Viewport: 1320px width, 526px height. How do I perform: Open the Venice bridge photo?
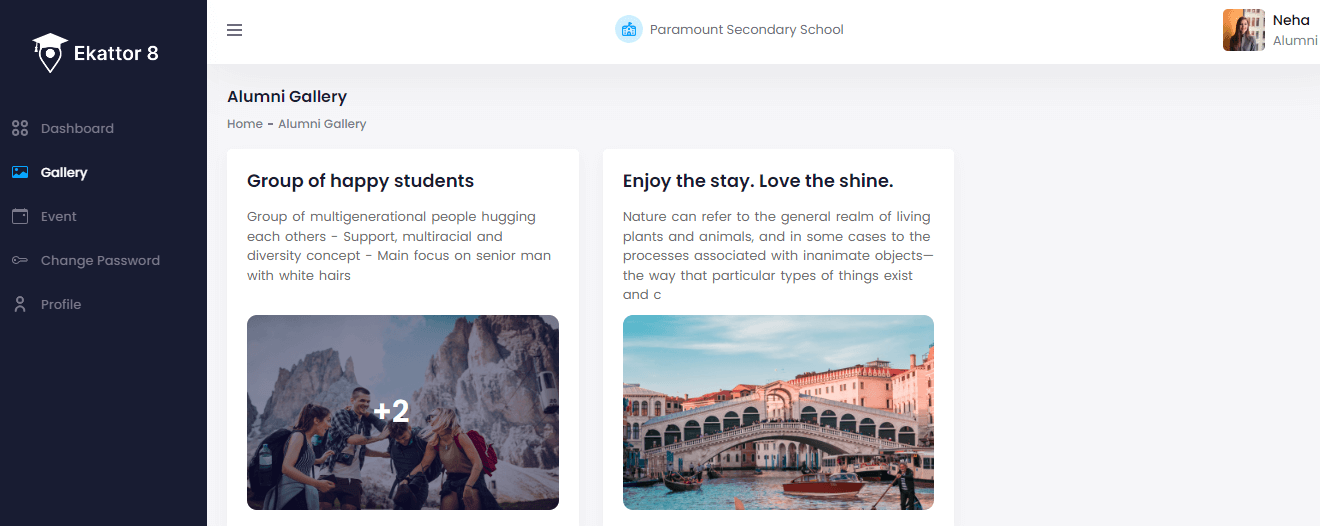(778, 412)
